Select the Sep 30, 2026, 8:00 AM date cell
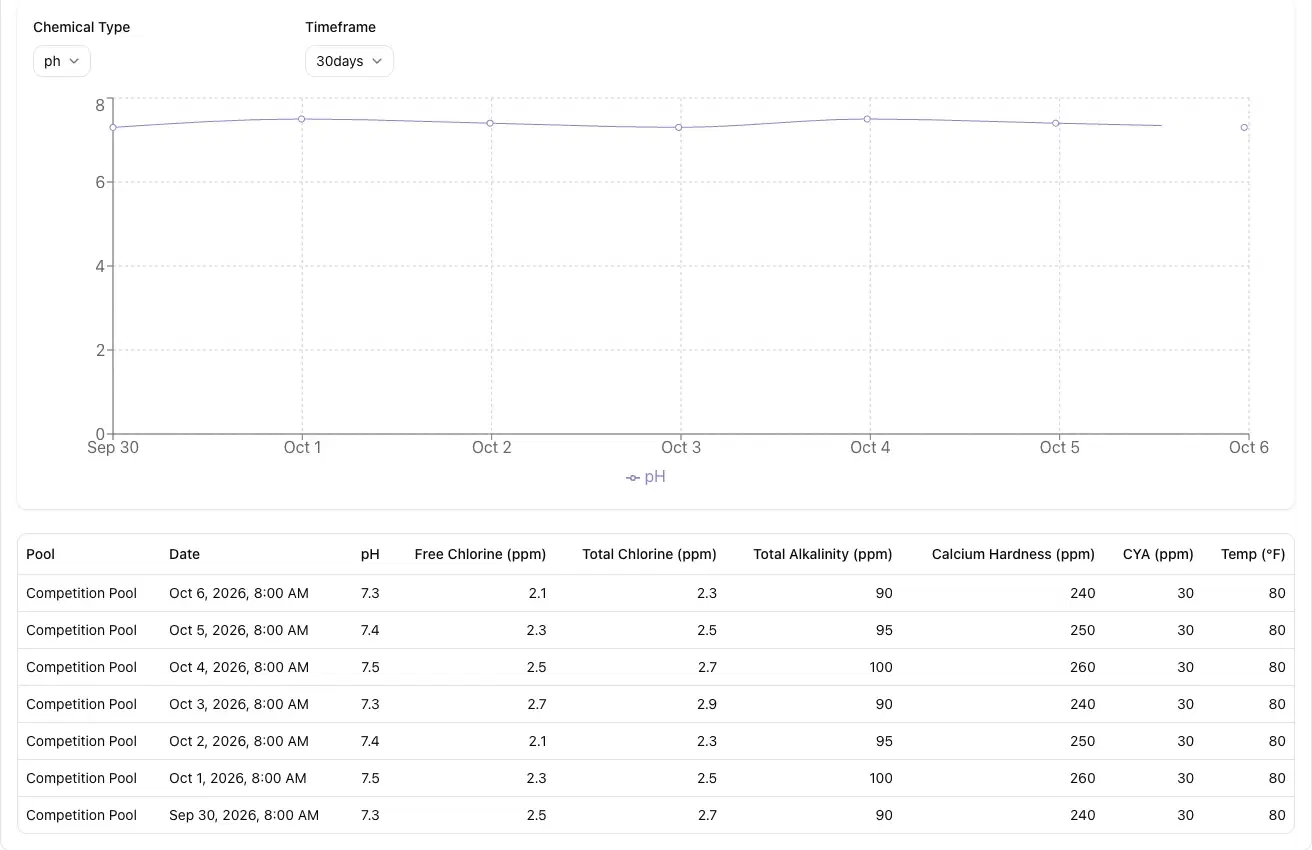This screenshot has width=1312, height=850. 244,815
